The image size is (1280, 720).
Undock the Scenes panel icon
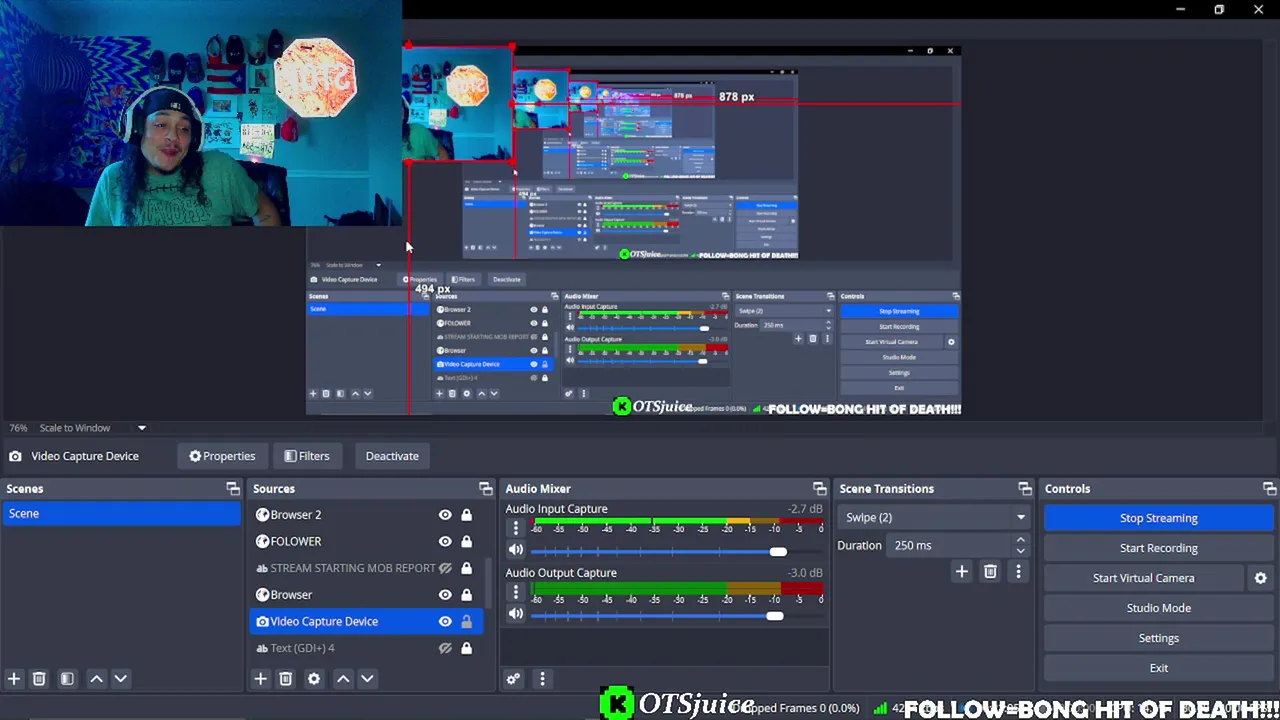[233, 489]
